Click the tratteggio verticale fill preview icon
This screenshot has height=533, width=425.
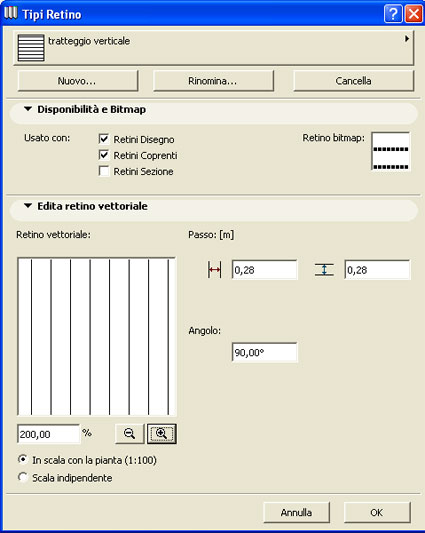pos(31,48)
